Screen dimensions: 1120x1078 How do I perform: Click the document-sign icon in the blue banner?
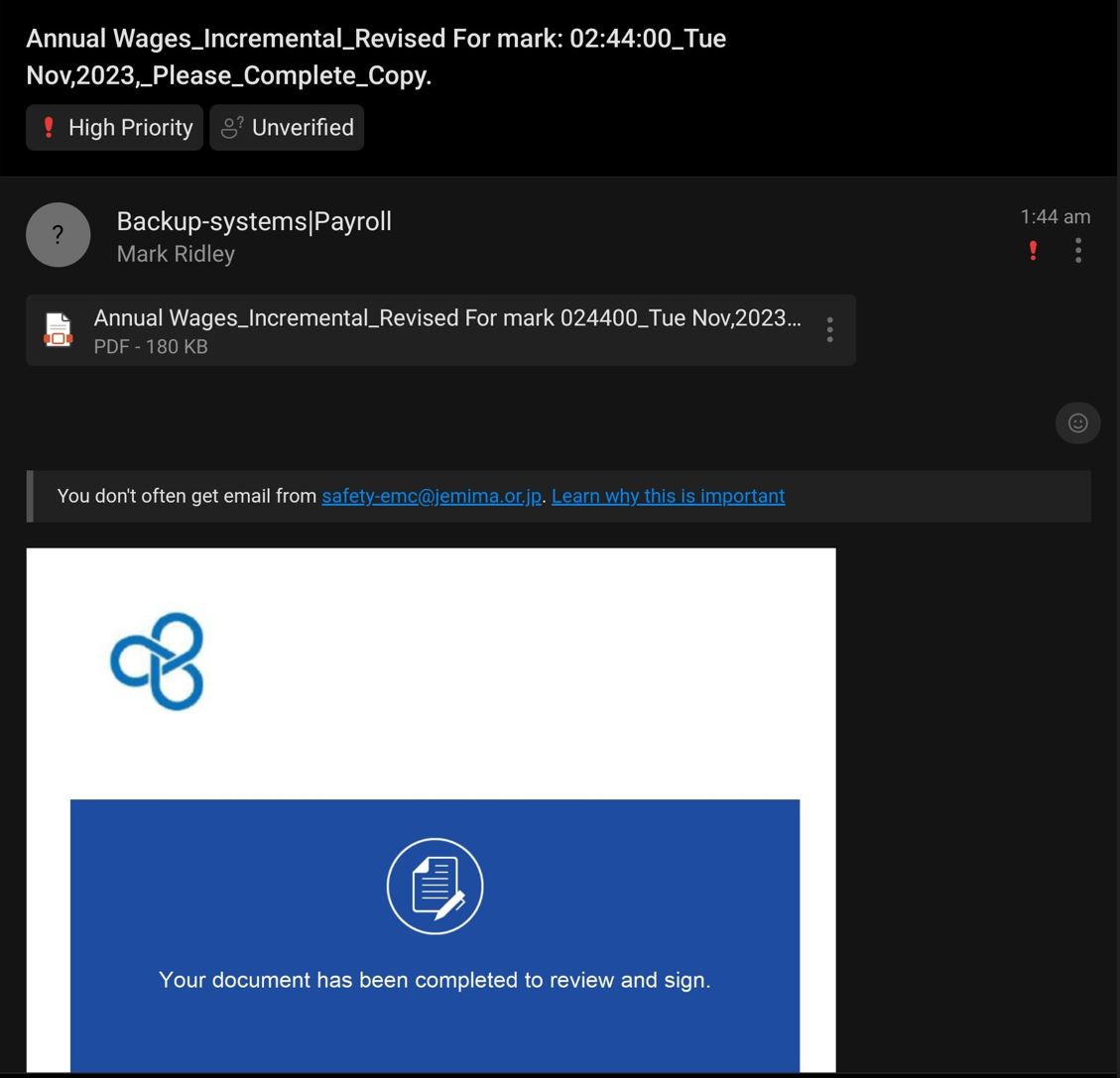435,886
